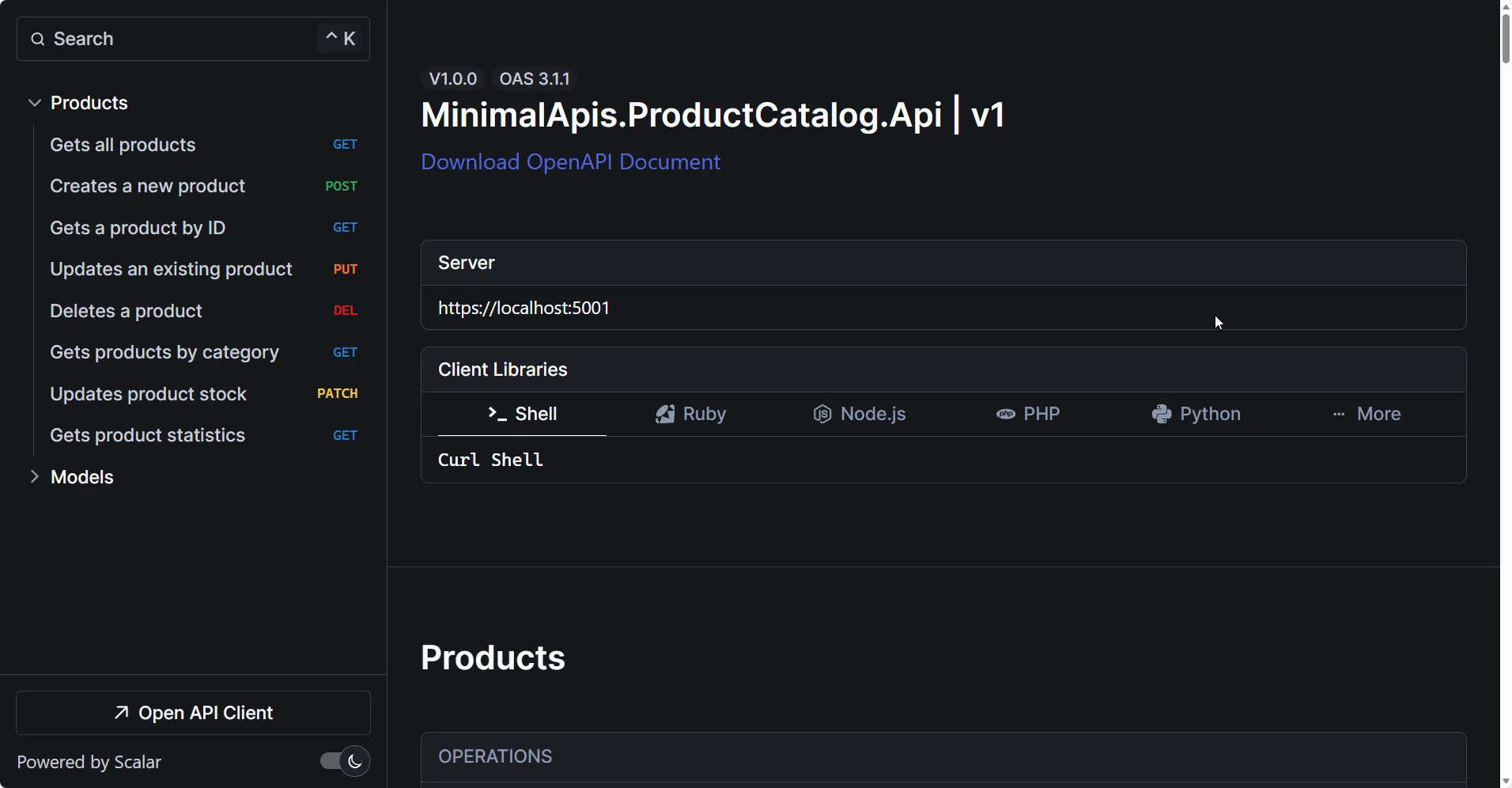Click the PHP client library icon
This screenshot has width=1512, height=788.
click(1006, 413)
